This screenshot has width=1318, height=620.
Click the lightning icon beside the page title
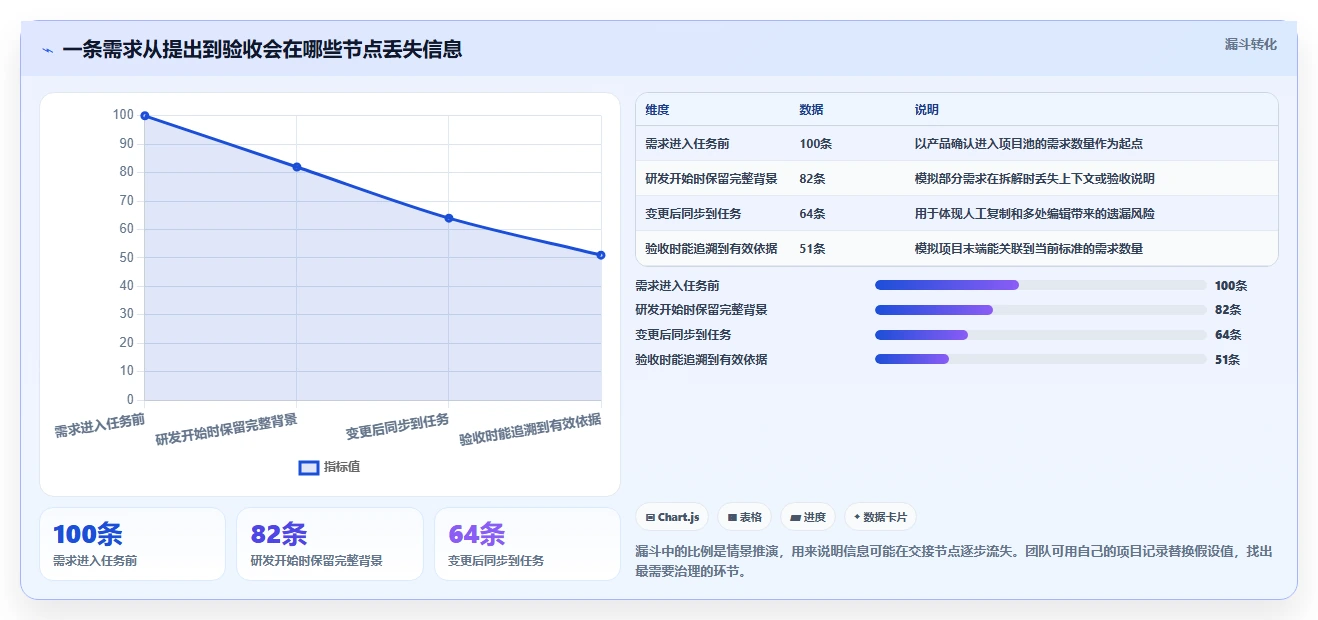point(47,50)
